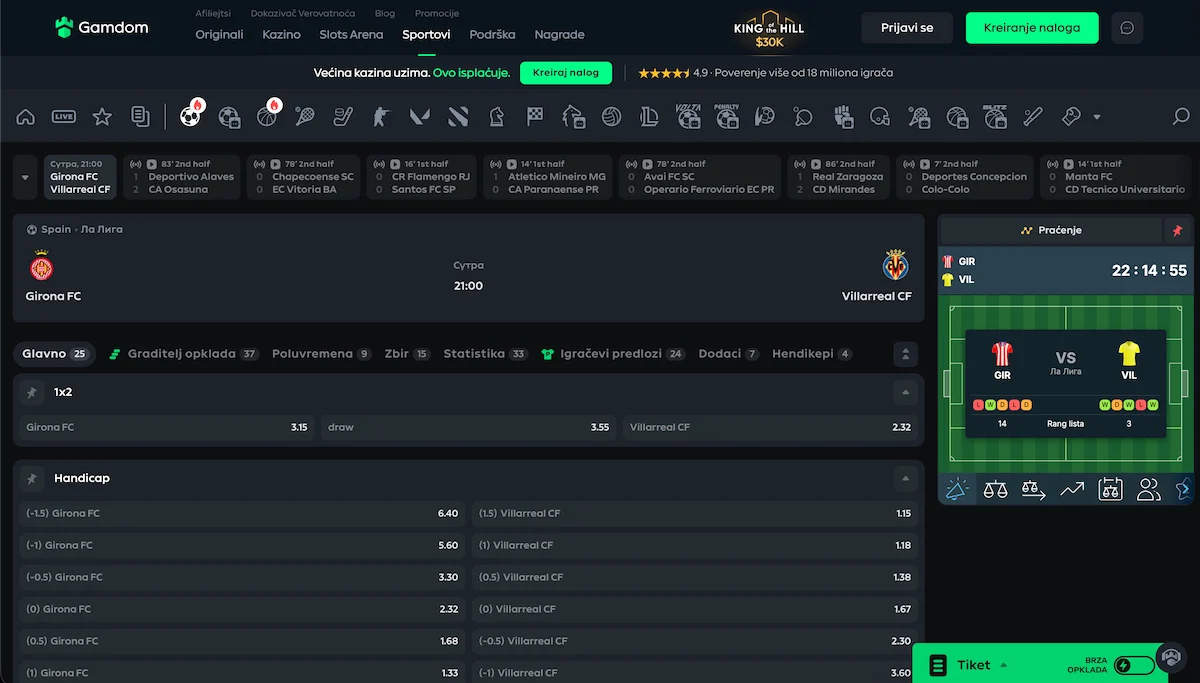Select the Baseball bat icon
The height and width of the screenshot is (683, 1200).
1033,117
